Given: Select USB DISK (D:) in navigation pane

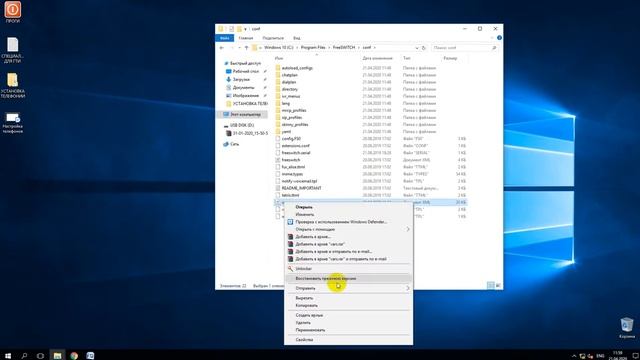Looking at the screenshot, I should coord(241,125).
